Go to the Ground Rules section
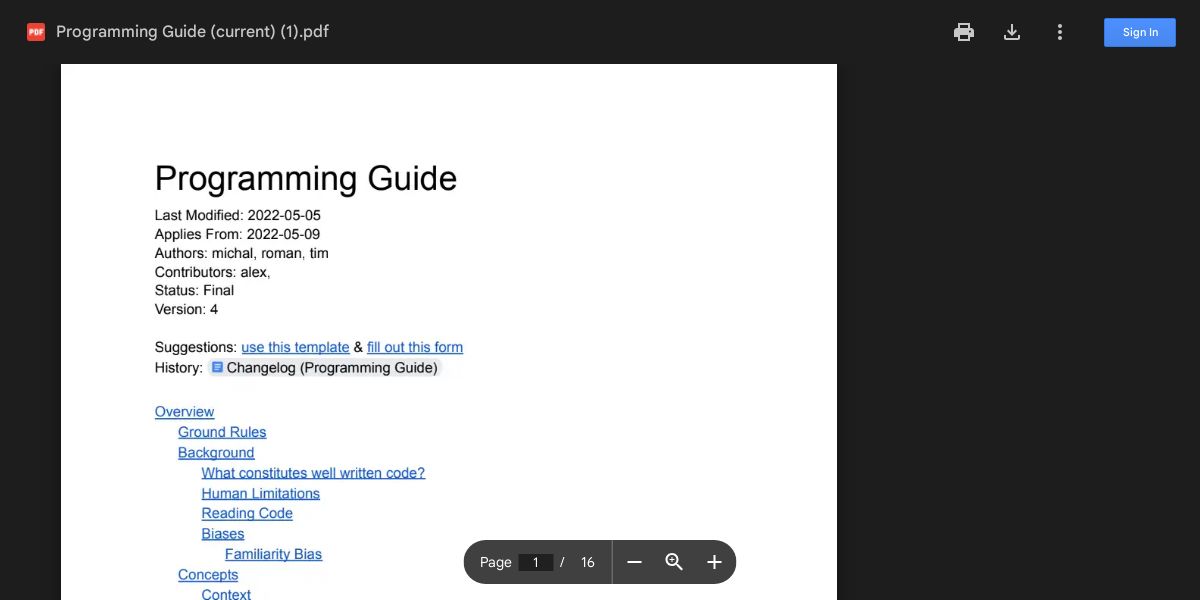 click(222, 432)
